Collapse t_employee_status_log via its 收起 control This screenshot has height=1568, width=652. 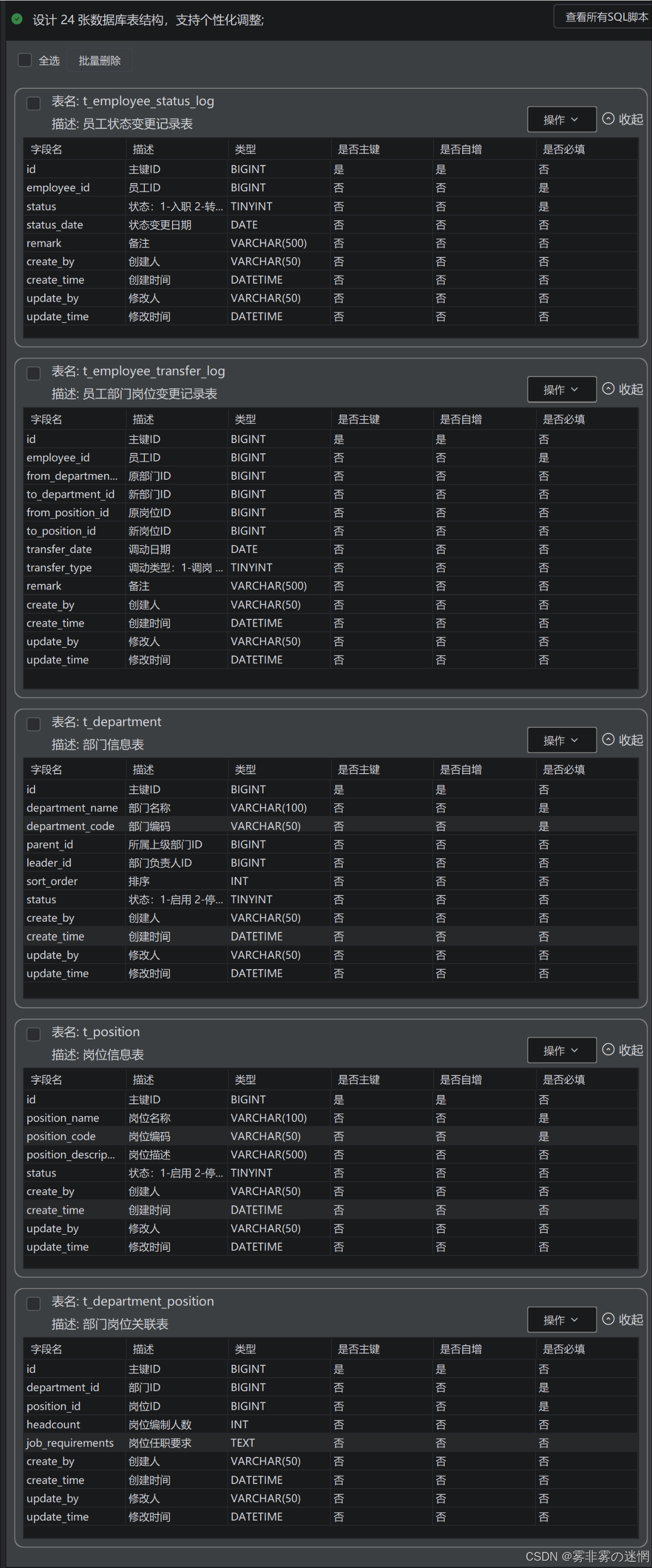point(623,119)
